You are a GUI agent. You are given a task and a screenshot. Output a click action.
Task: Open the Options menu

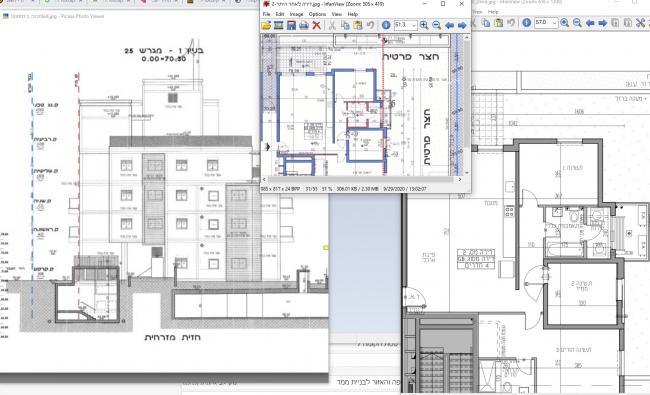click(x=317, y=14)
